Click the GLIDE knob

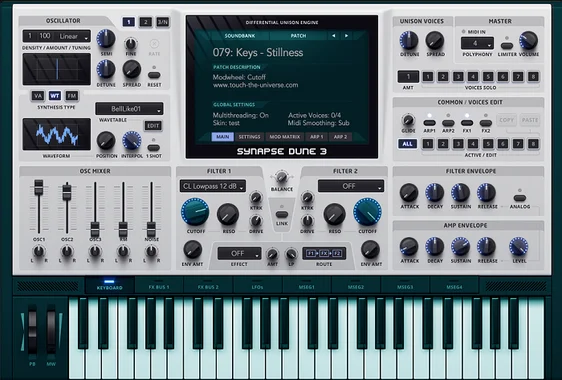coord(408,120)
